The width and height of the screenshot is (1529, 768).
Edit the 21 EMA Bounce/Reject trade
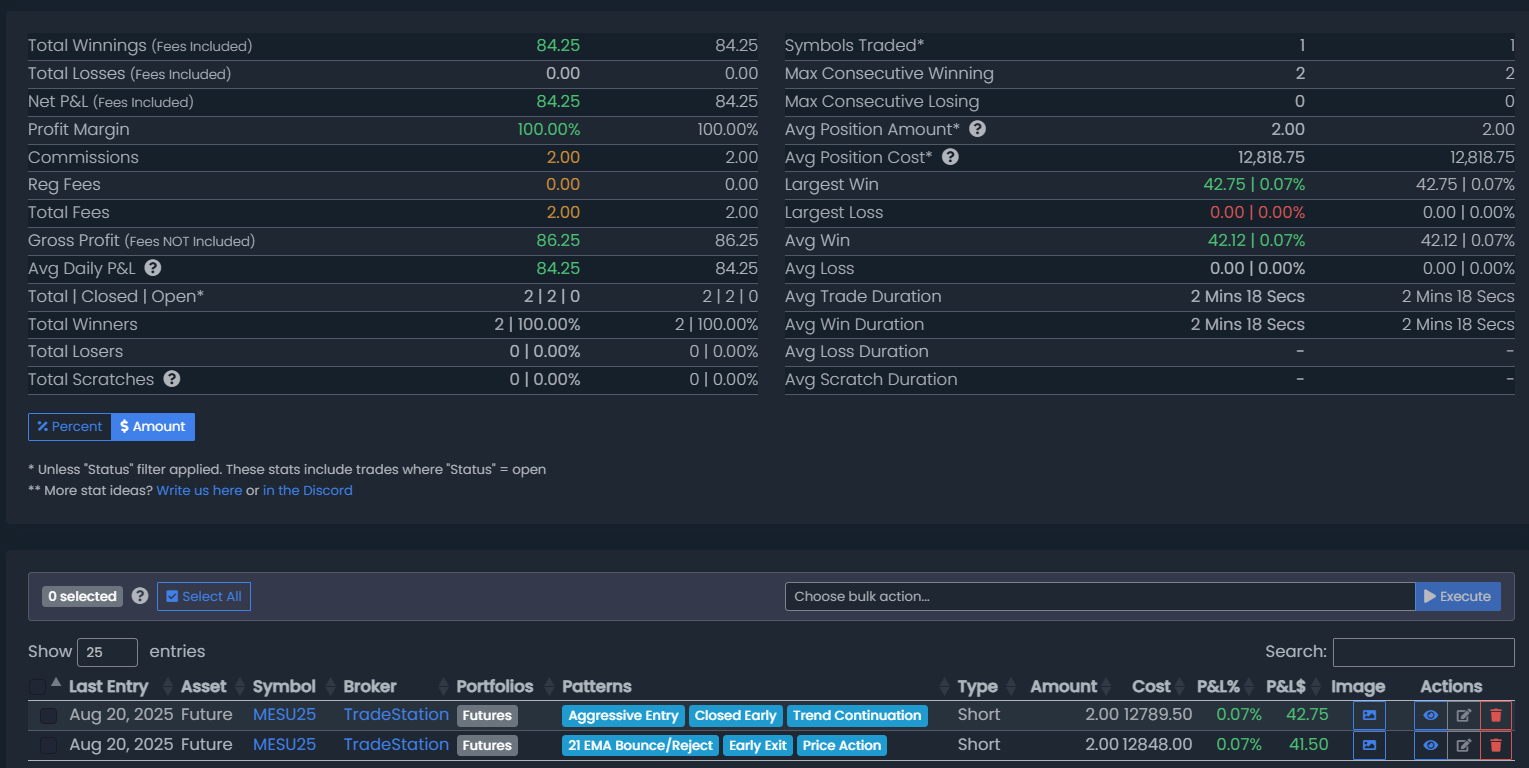1463,745
